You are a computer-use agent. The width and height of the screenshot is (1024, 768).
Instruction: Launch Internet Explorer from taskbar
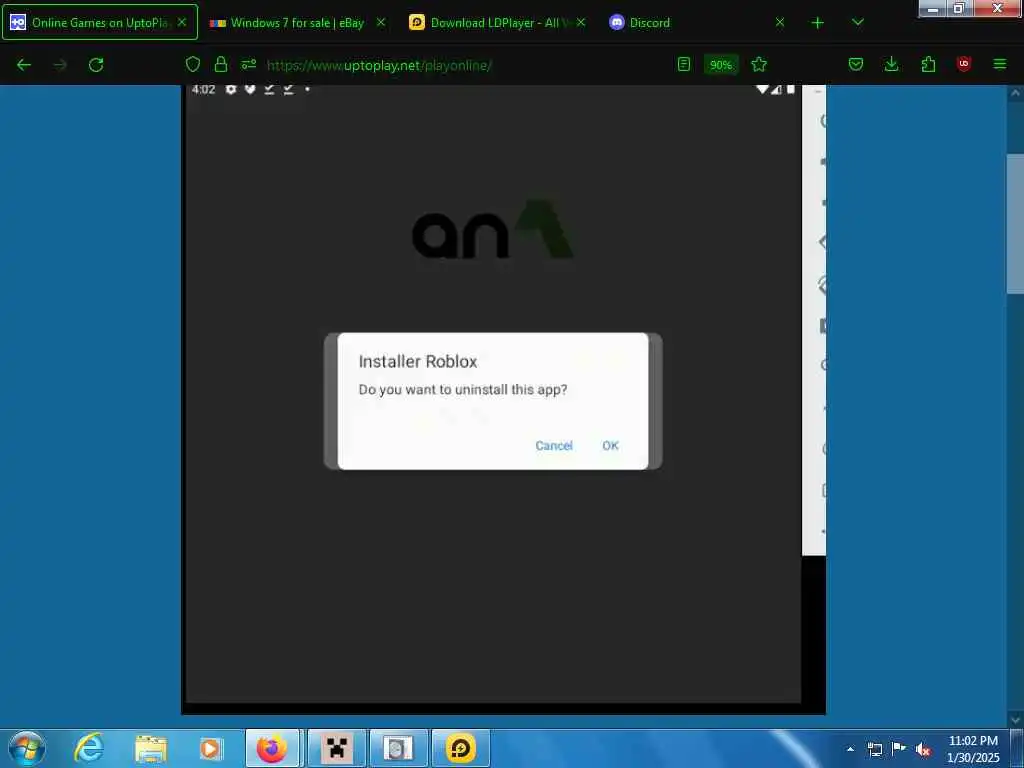pyautogui.click(x=89, y=748)
